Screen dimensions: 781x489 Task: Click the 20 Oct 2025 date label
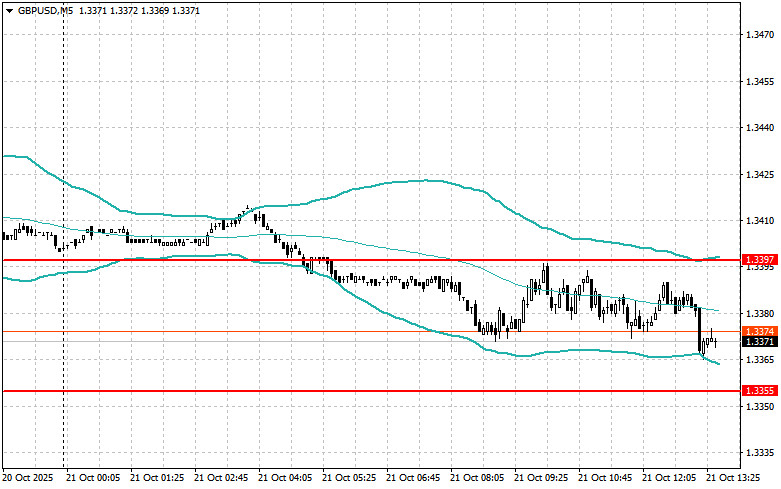click(28, 478)
